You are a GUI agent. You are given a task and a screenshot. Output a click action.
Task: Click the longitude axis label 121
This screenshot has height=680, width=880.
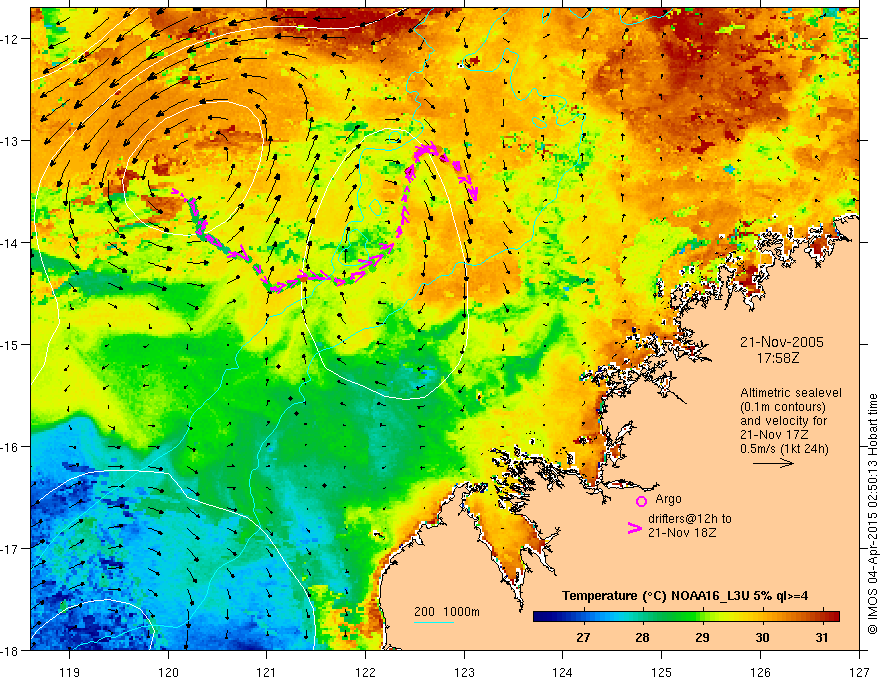[x=267, y=672]
